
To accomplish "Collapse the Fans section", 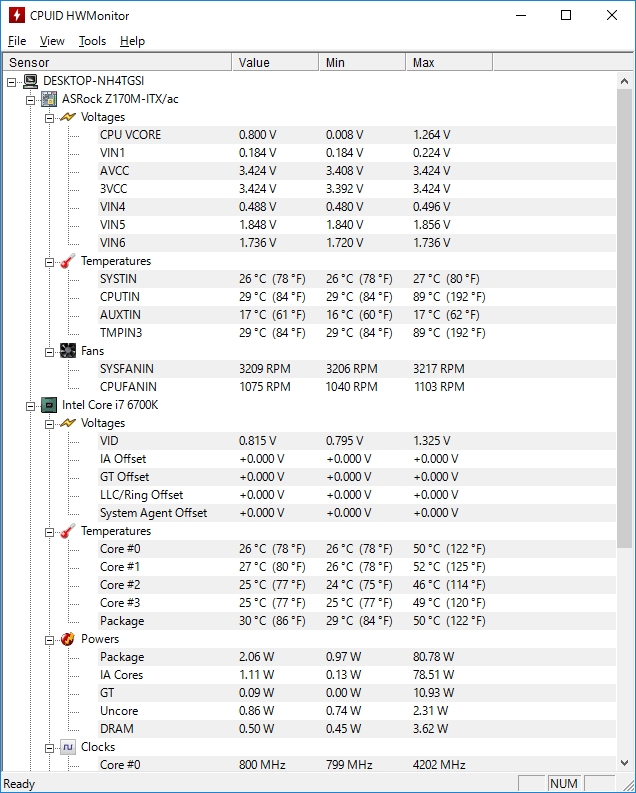I will (x=49, y=351).
